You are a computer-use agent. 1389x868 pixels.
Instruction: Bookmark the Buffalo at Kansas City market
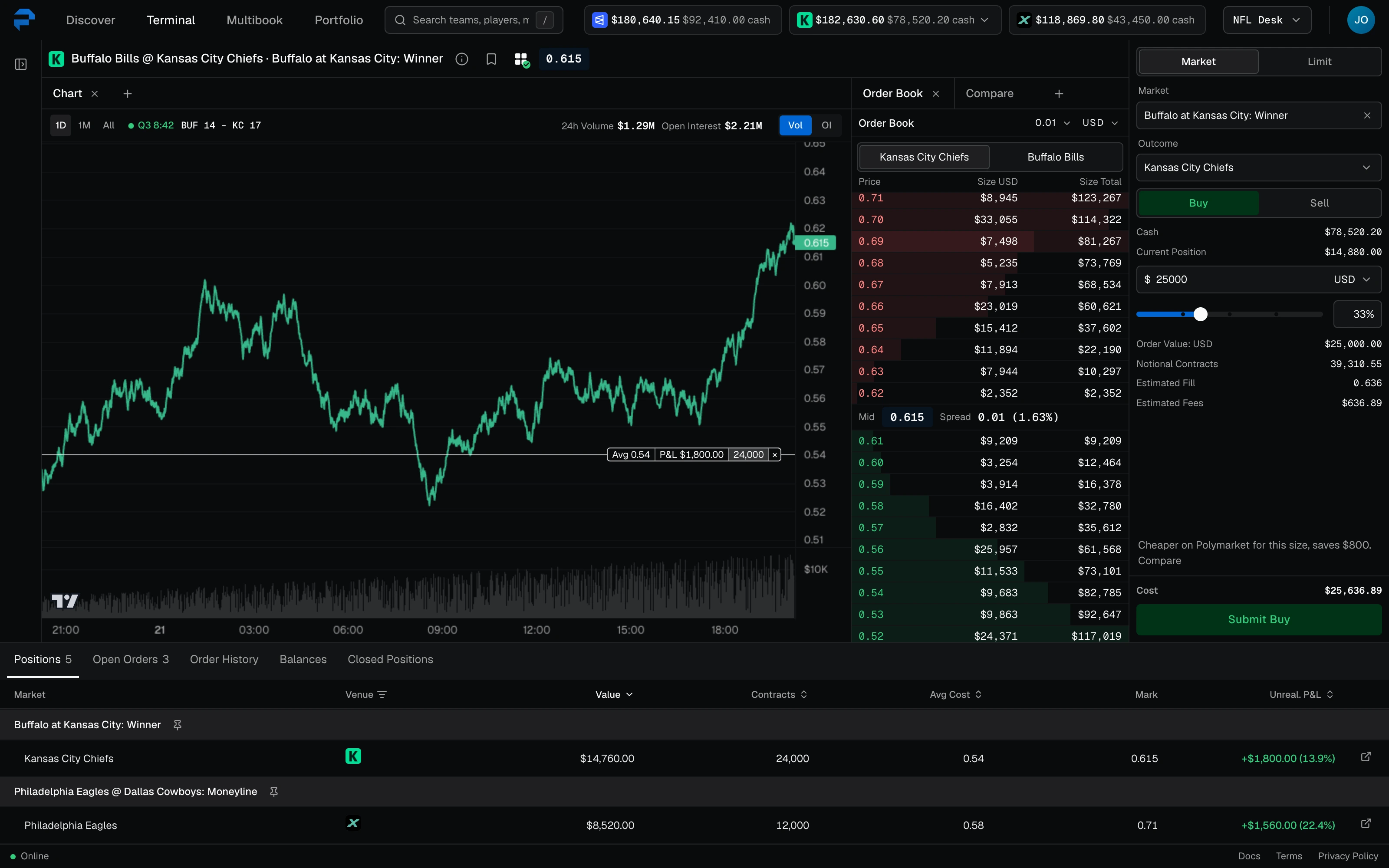(x=491, y=59)
